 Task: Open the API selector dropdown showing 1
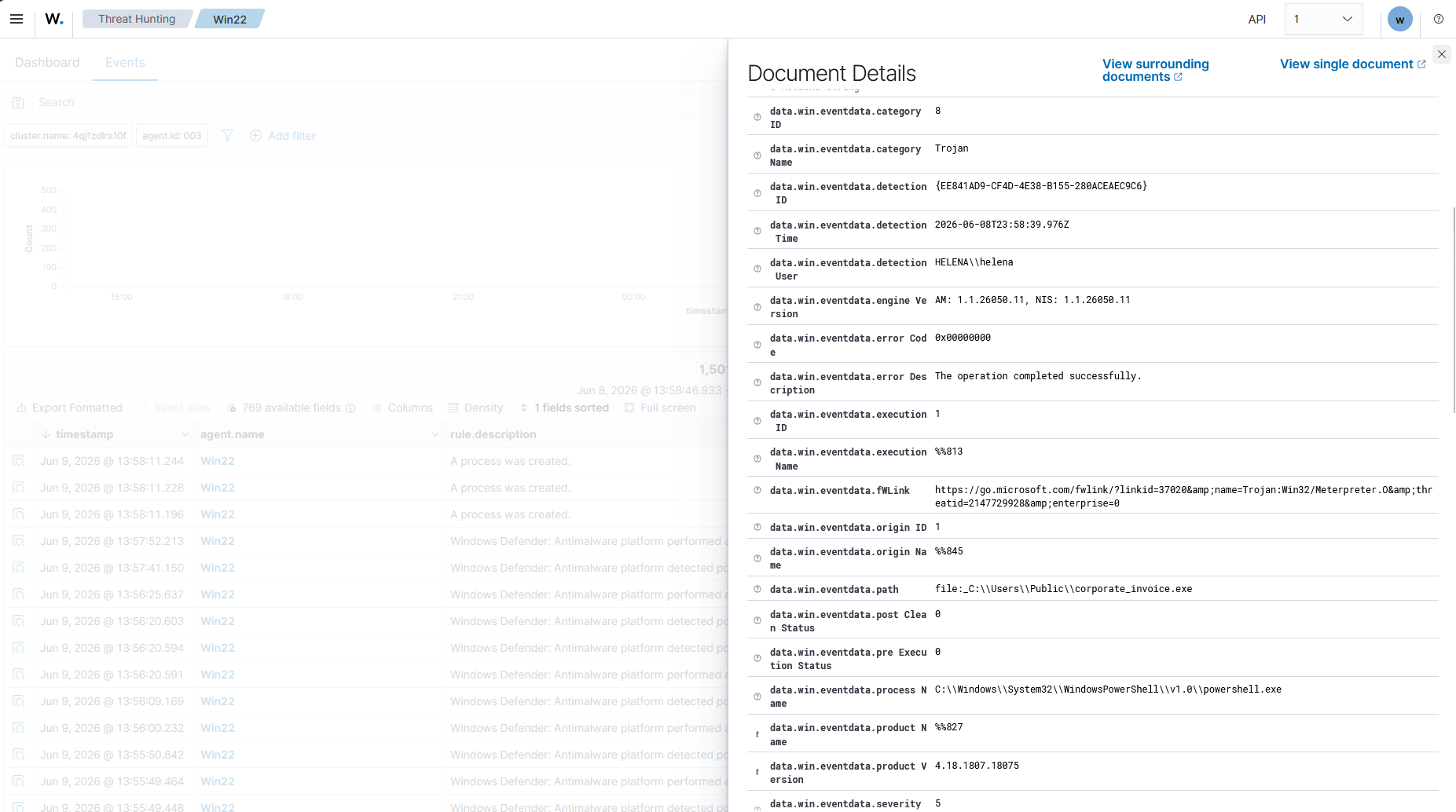click(1323, 19)
